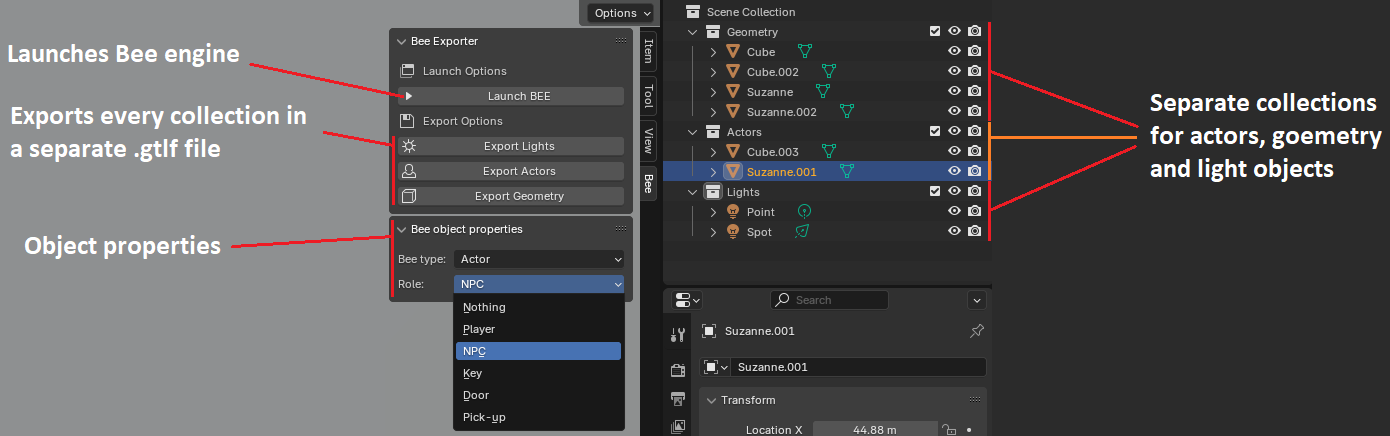The height and width of the screenshot is (436, 1390).
Task: Hide Cube.003 using its eye icon
Action: 954,152
